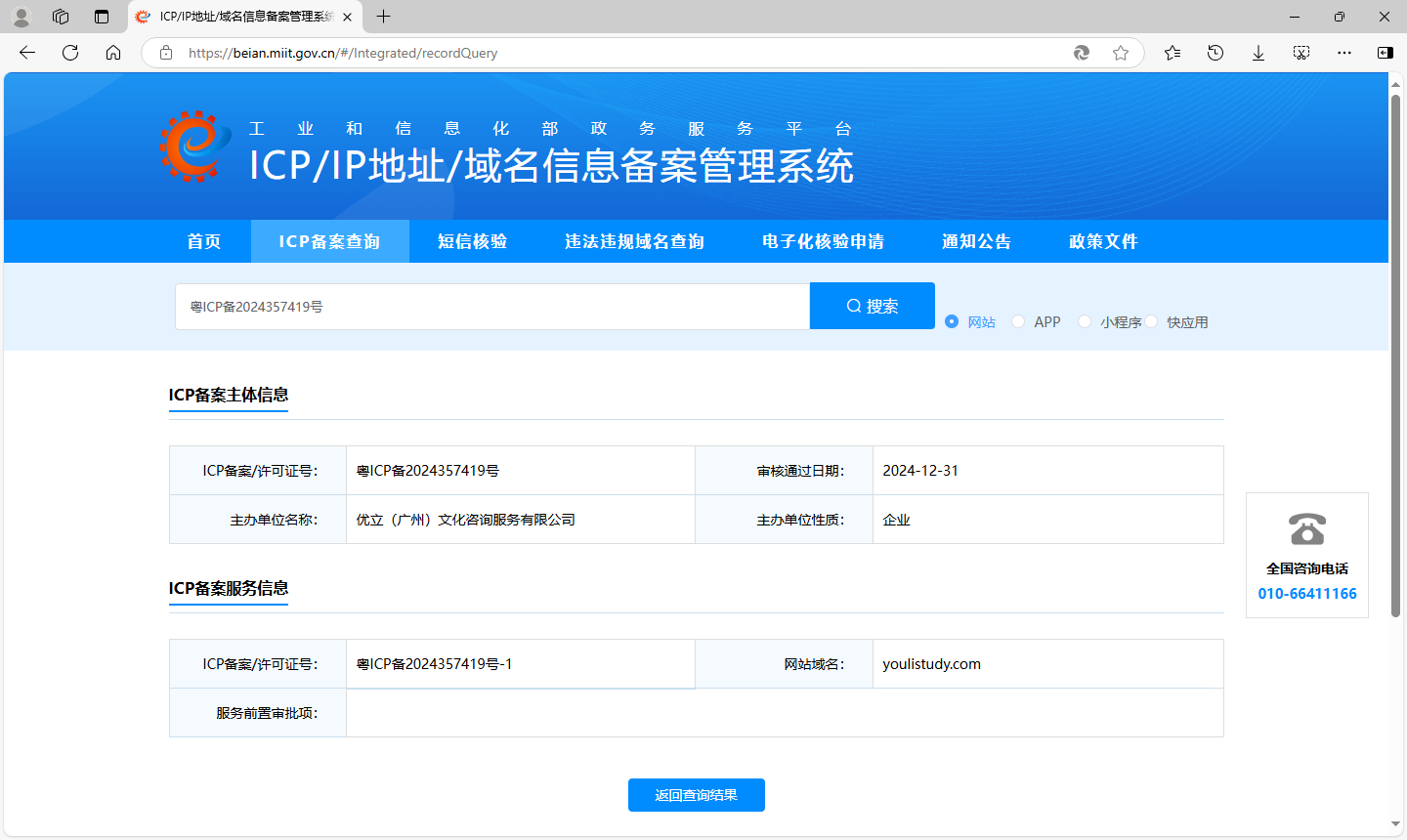Open browser History

[x=1215, y=53]
